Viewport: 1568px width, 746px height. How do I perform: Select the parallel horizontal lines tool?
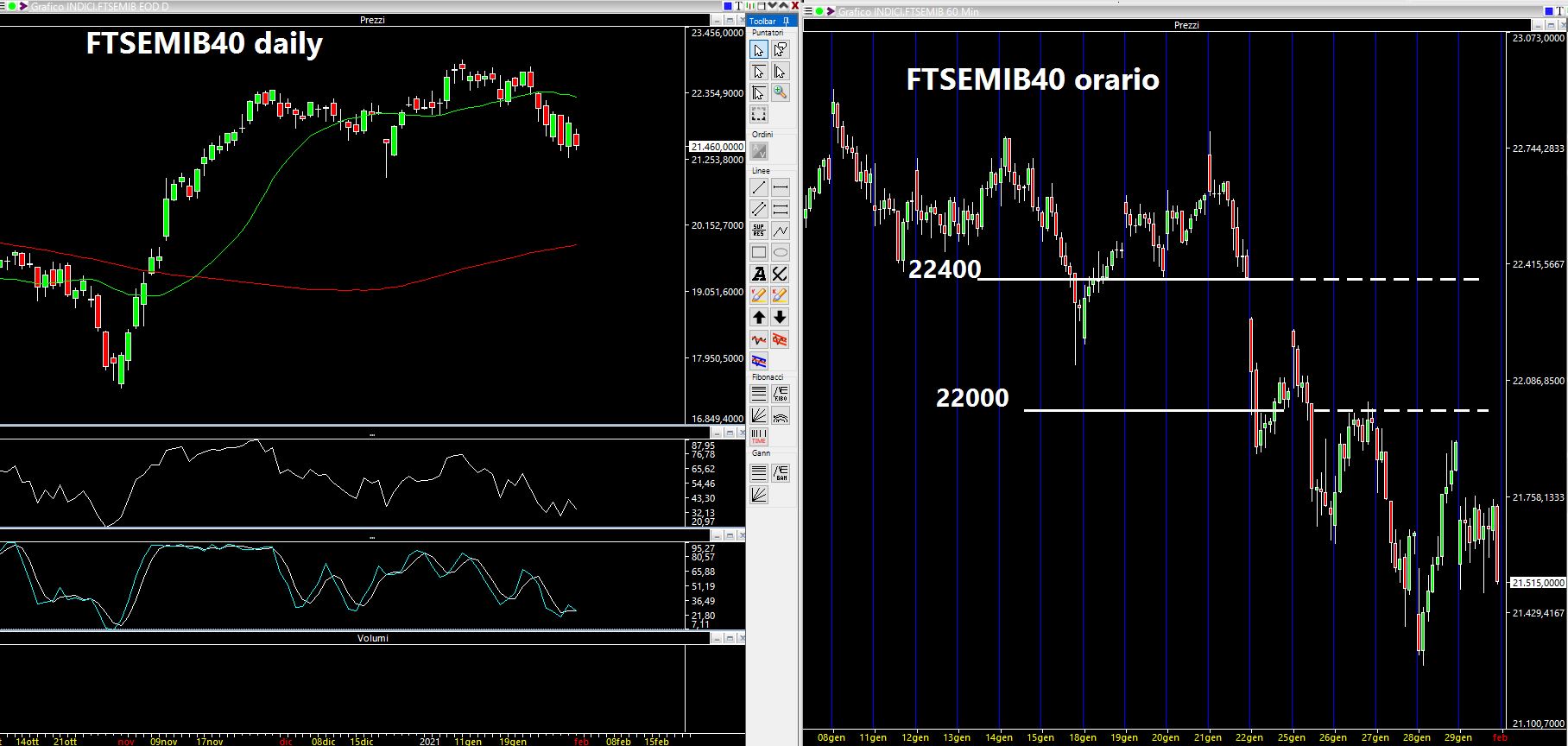[x=780, y=209]
